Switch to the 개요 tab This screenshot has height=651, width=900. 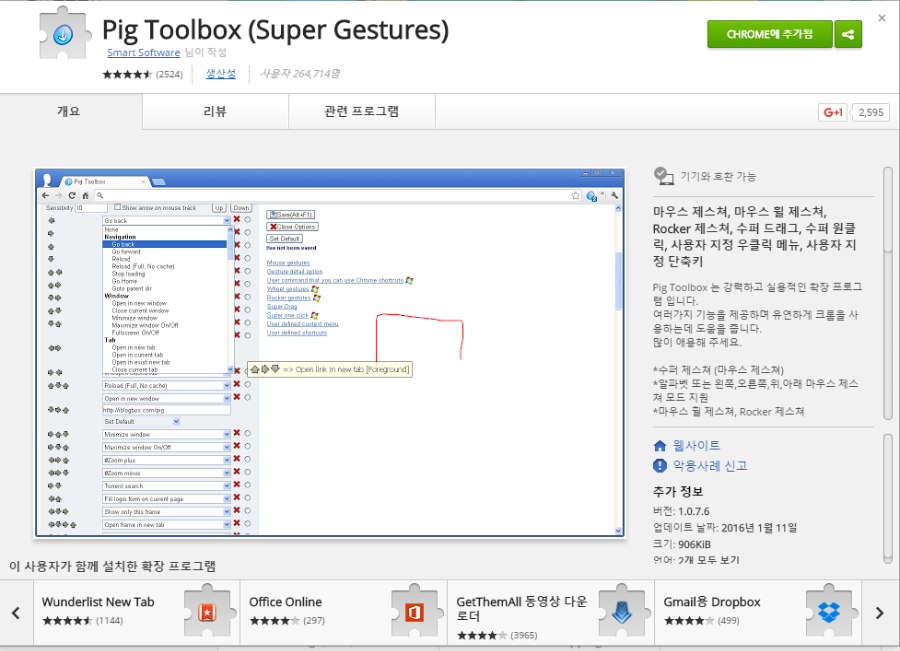pos(71,111)
